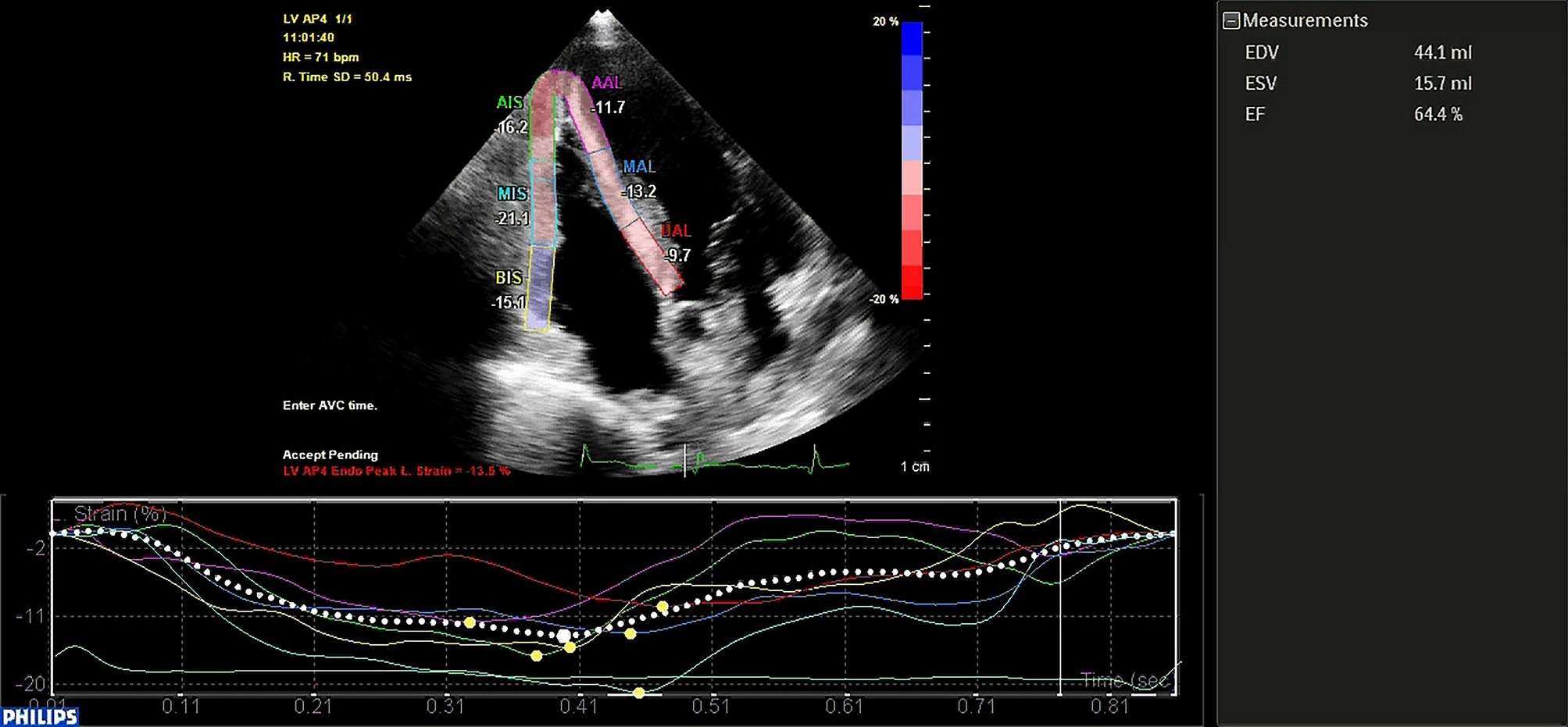
Task: Click the Accept Pending control
Action: coord(330,454)
